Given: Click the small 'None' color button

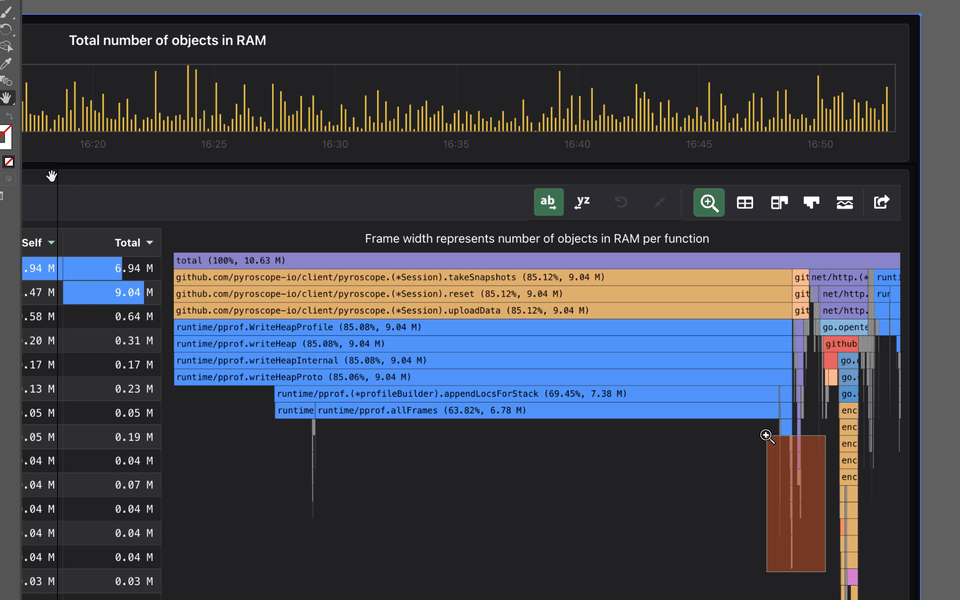Looking at the screenshot, I should click(9, 162).
